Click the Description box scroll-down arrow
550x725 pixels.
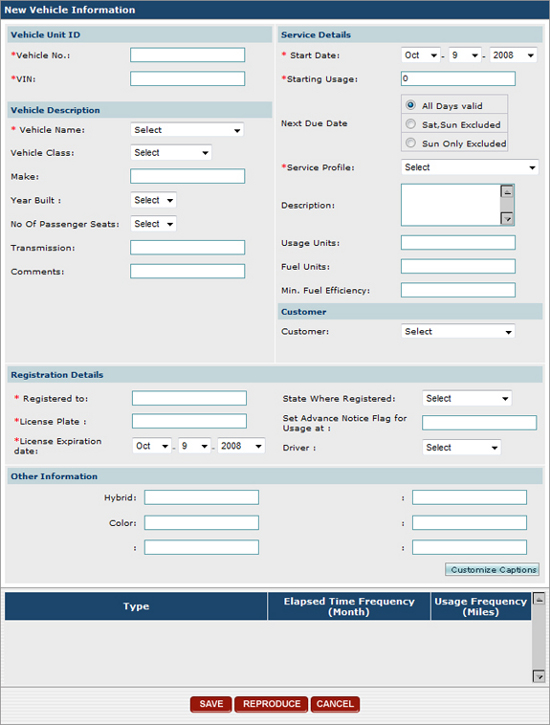(x=507, y=219)
